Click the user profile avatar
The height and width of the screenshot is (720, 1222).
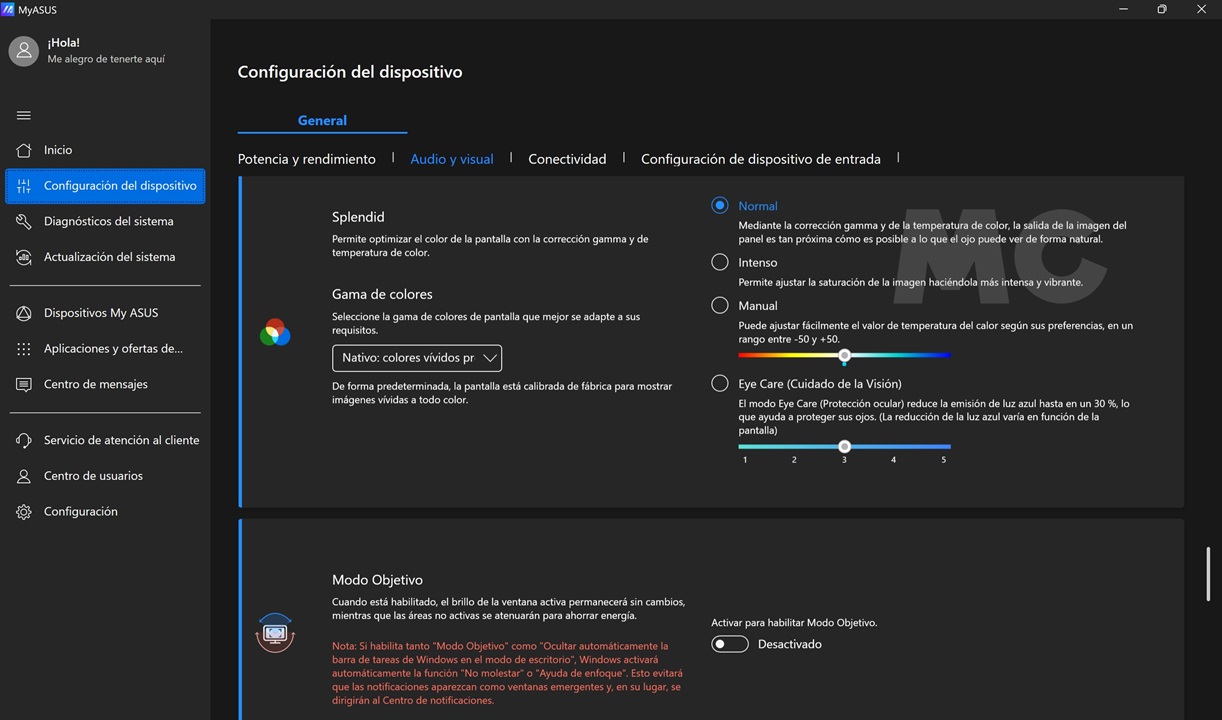coord(24,51)
